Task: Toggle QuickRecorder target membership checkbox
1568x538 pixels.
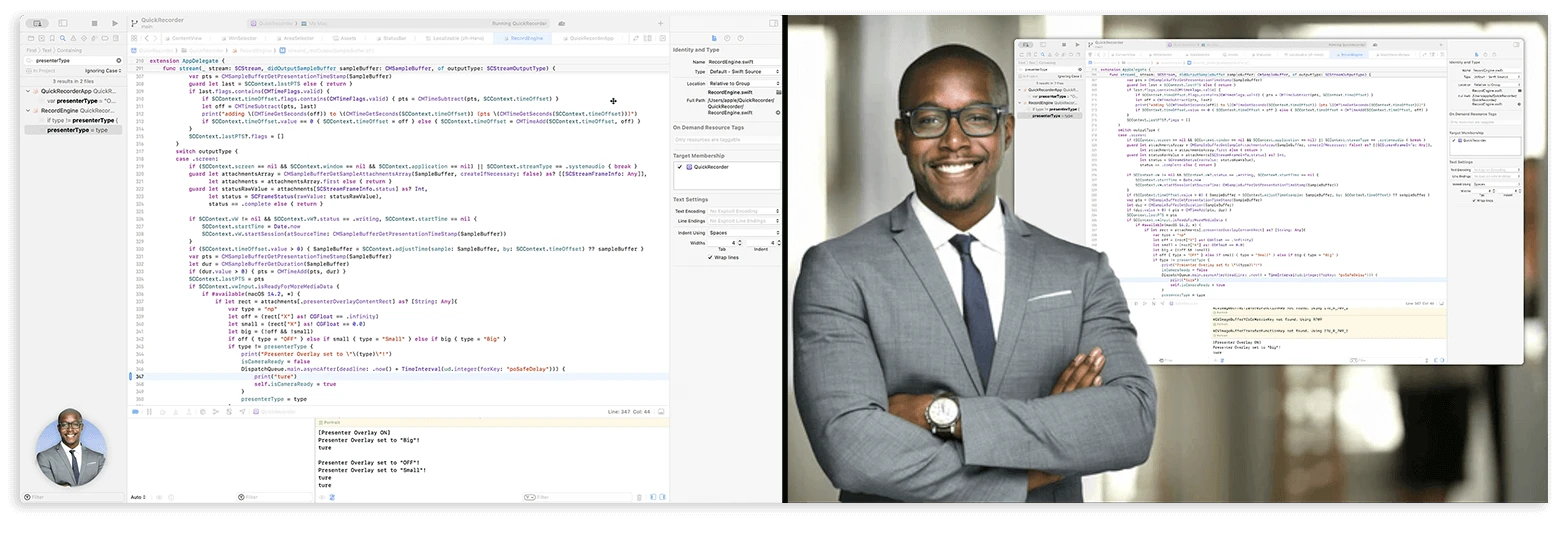Action: coord(679,167)
